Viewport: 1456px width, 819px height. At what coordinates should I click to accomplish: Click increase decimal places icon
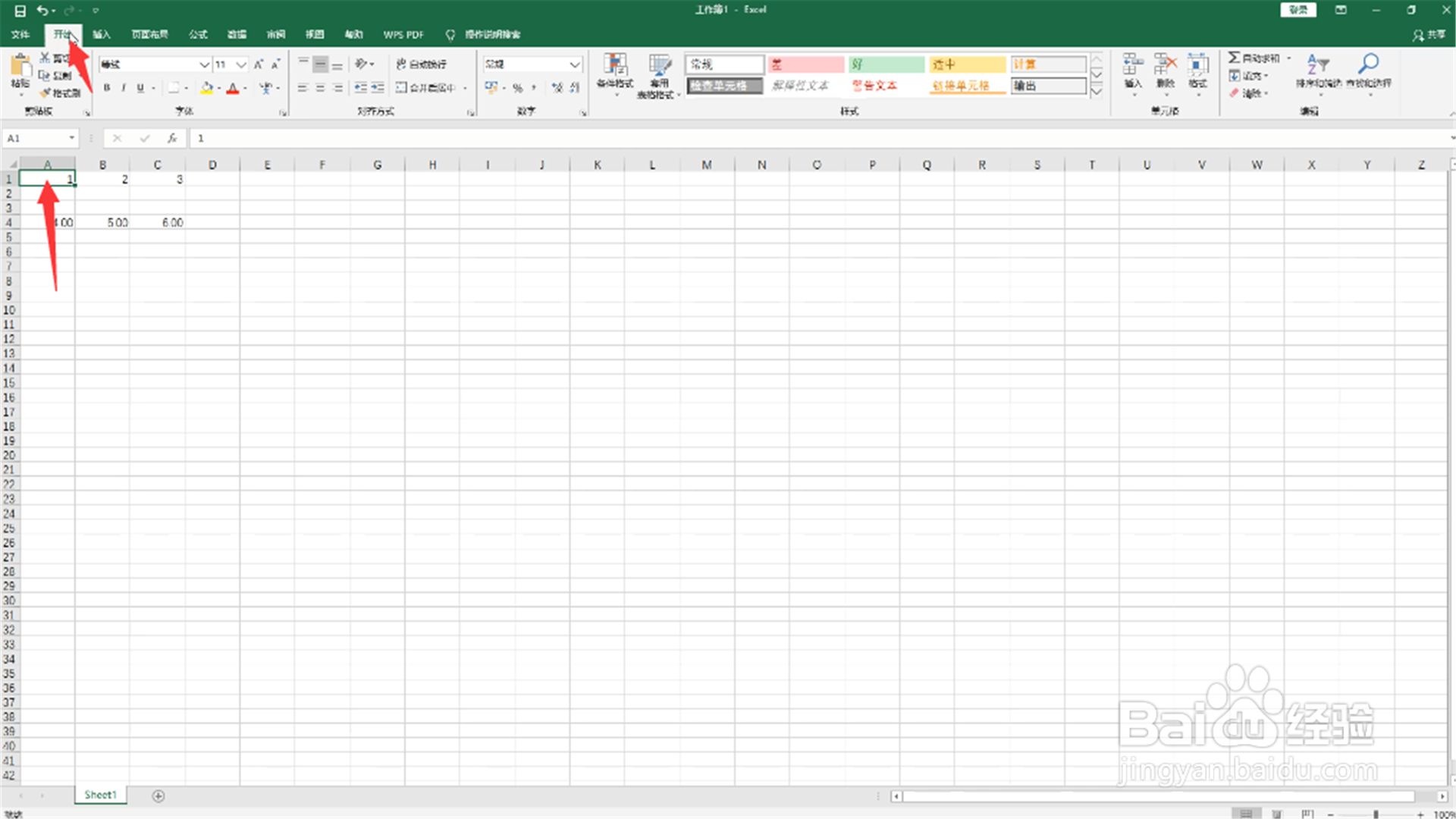(557, 88)
